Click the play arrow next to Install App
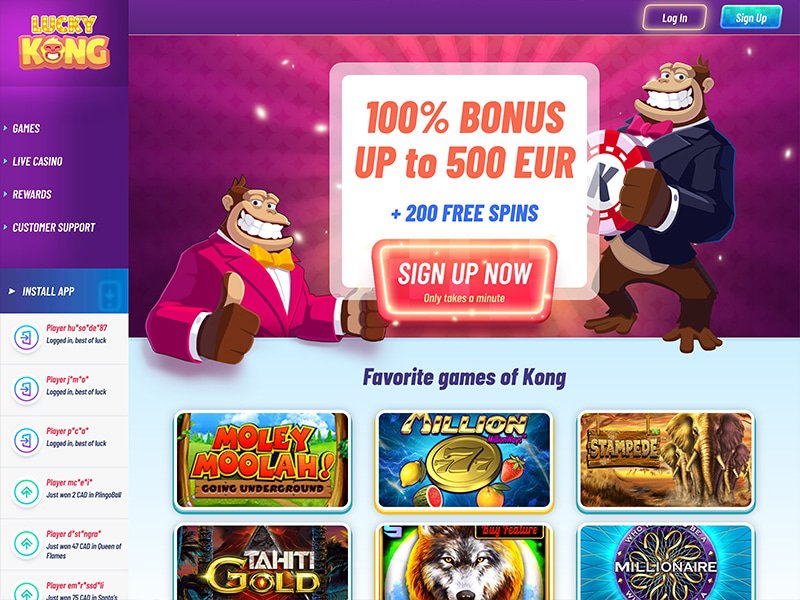The image size is (800, 600). coord(12,291)
